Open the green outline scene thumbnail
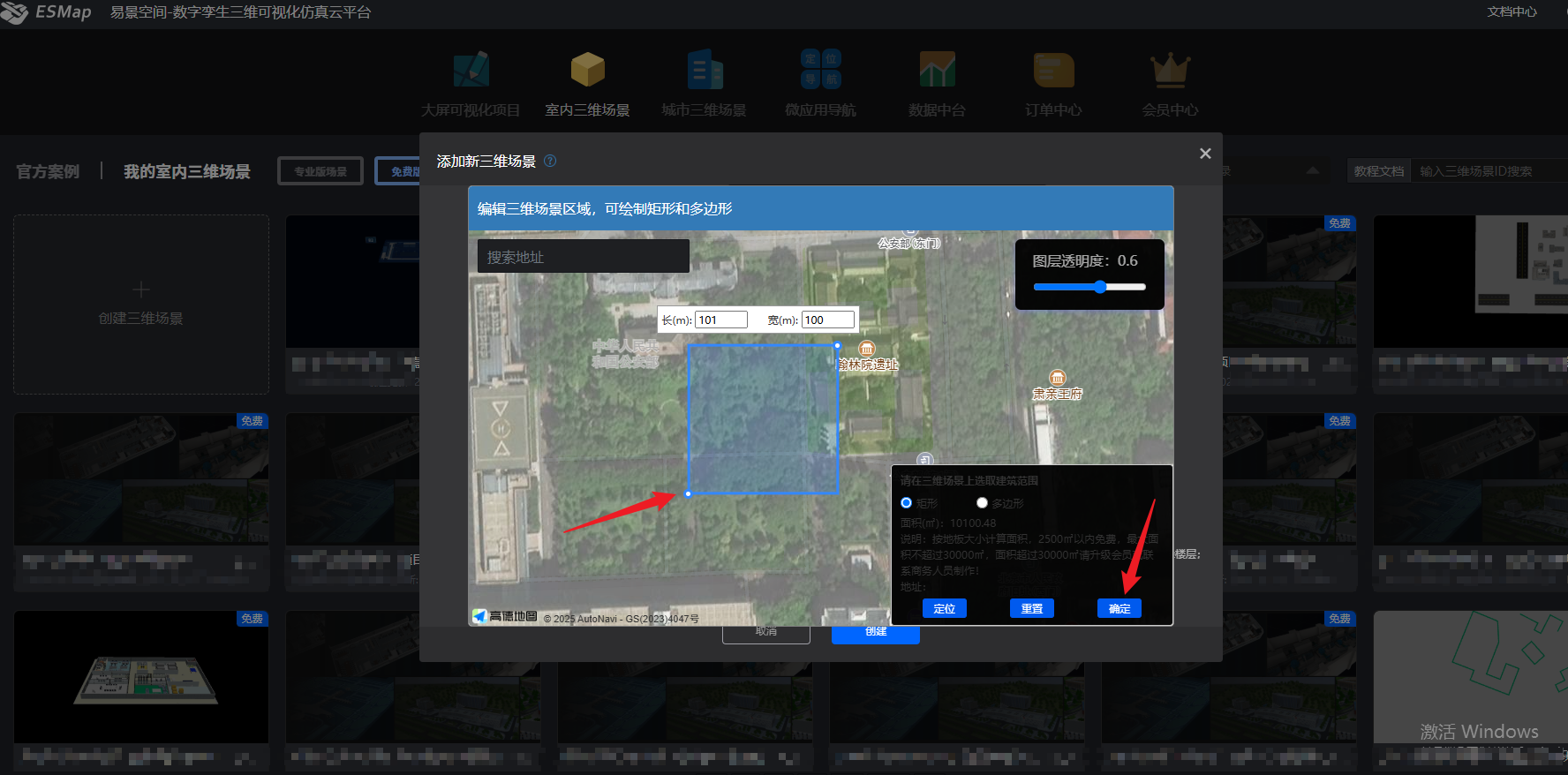The image size is (1568, 775). point(1471,677)
